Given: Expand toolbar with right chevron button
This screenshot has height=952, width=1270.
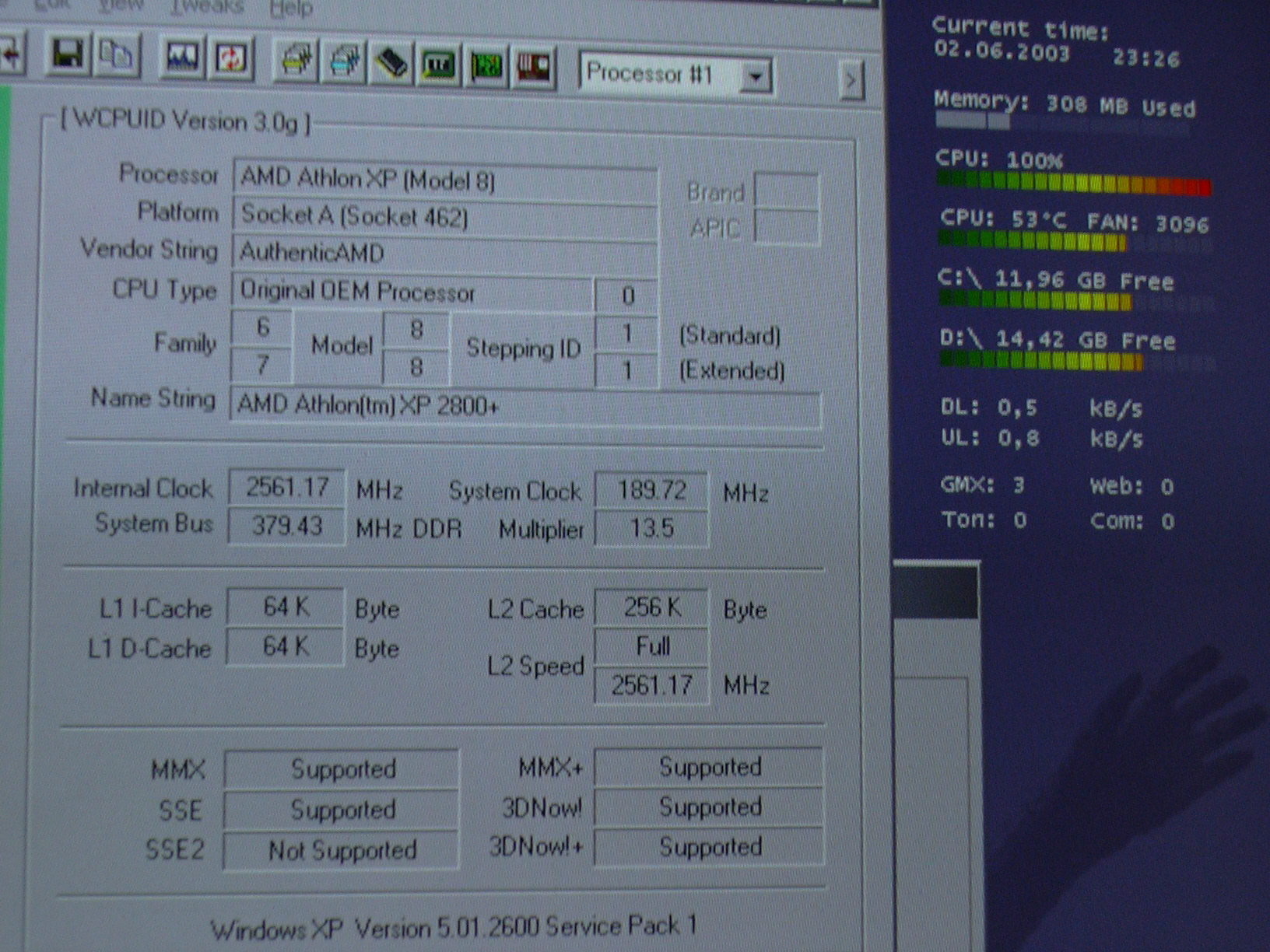Looking at the screenshot, I should [851, 80].
